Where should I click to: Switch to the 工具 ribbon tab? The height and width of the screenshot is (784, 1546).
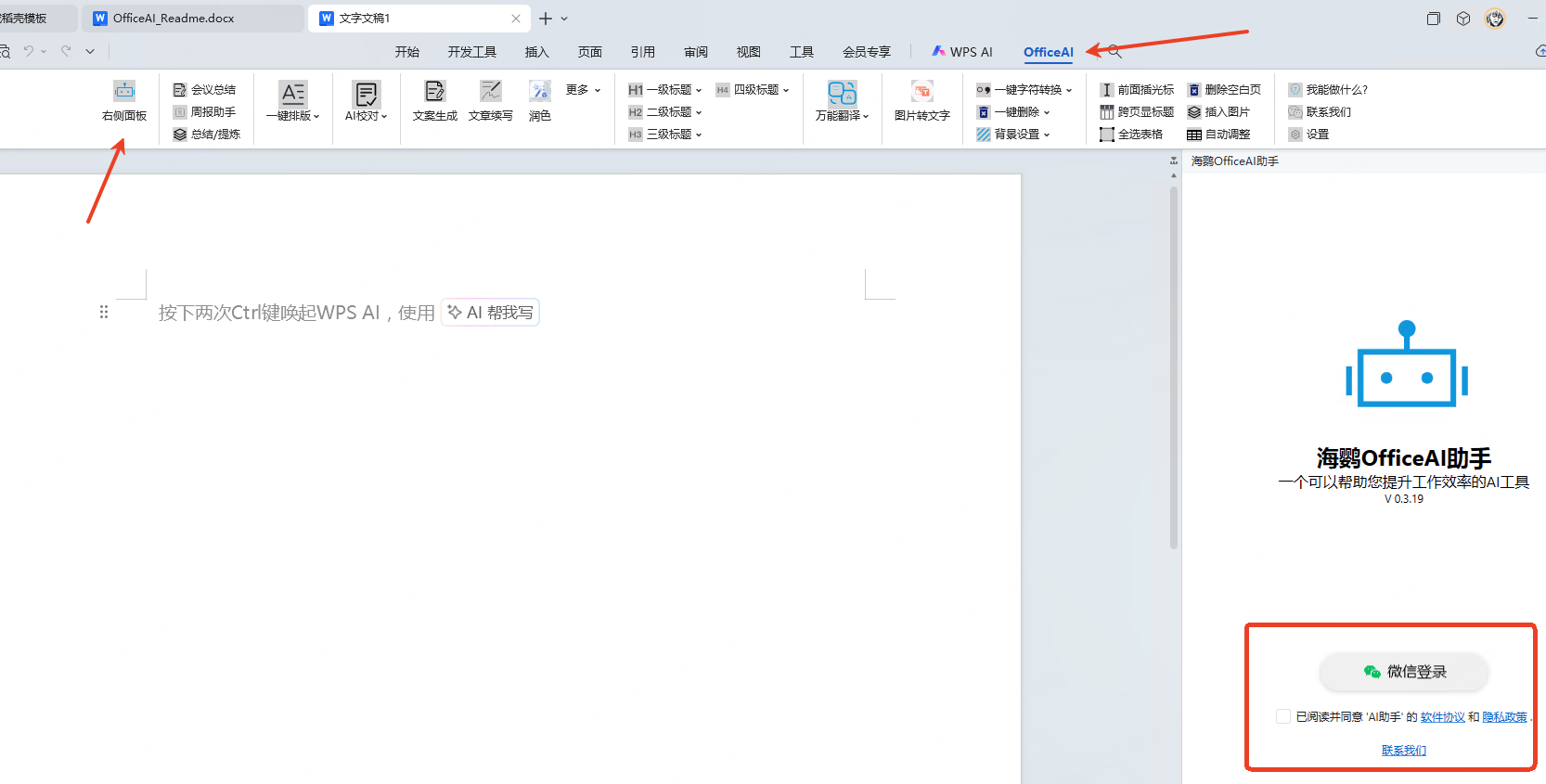click(x=802, y=52)
